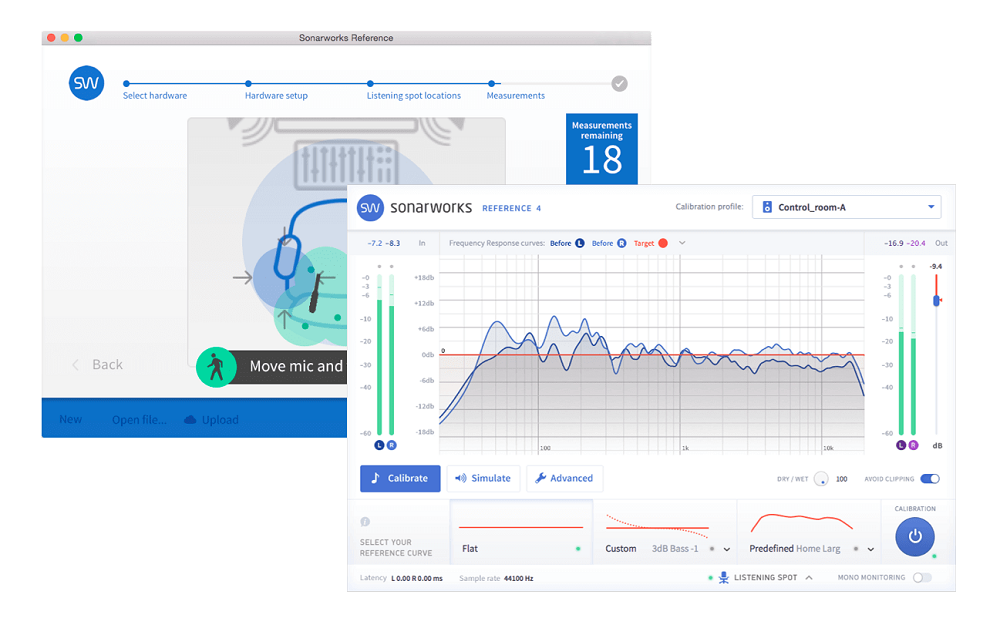
Task: Click the walking person icon
Action: [215, 367]
